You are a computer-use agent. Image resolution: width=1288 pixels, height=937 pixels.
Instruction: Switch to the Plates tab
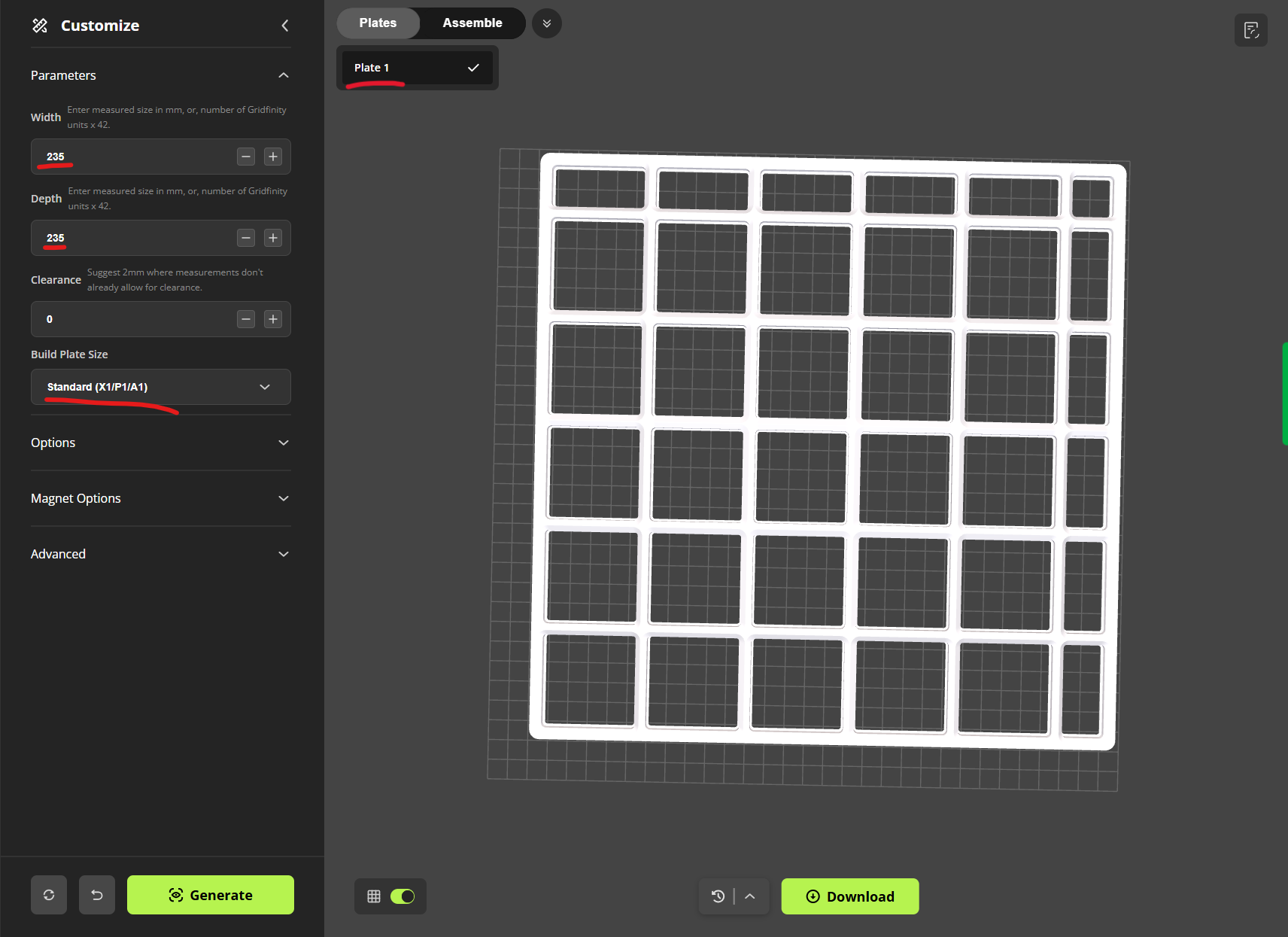[x=378, y=23]
